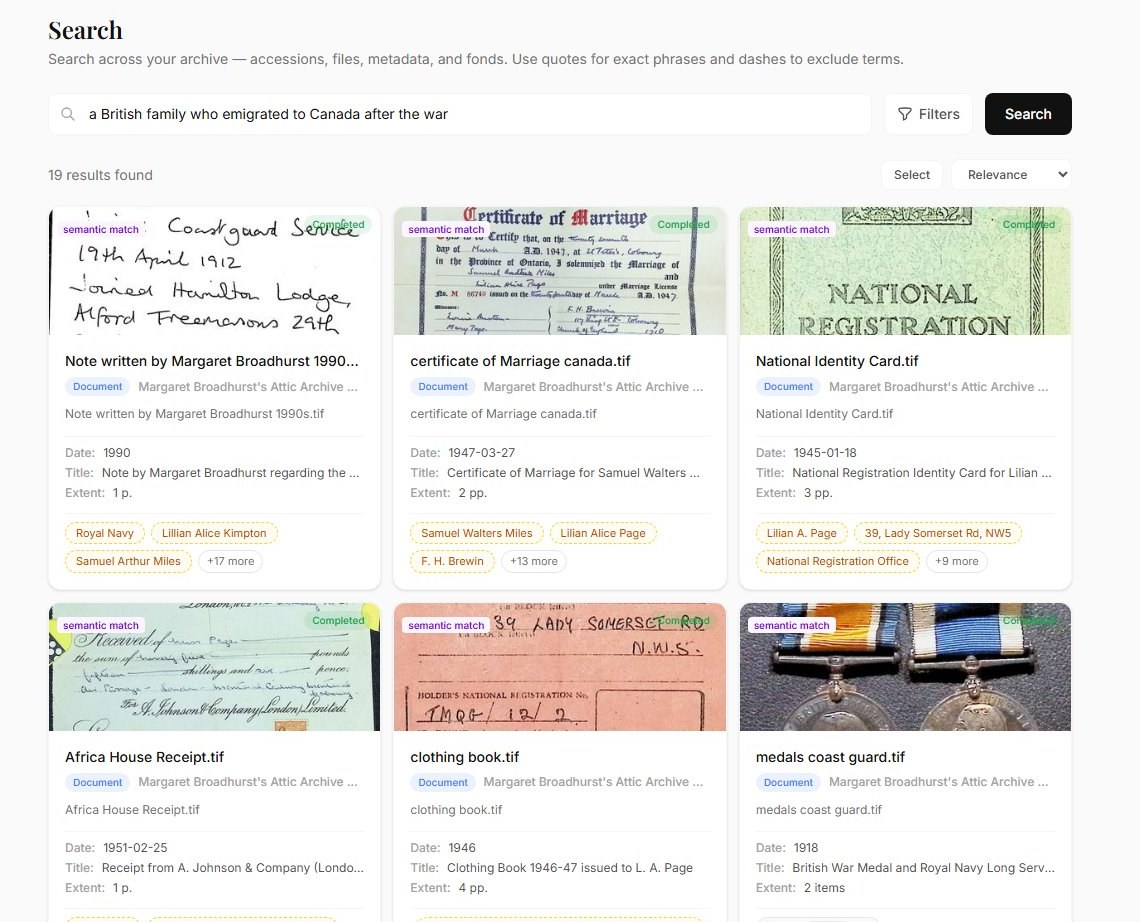Open result 'certificate of Marriage canada.tif'
This screenshot has width=1140, height=922.
click(520, 361)
